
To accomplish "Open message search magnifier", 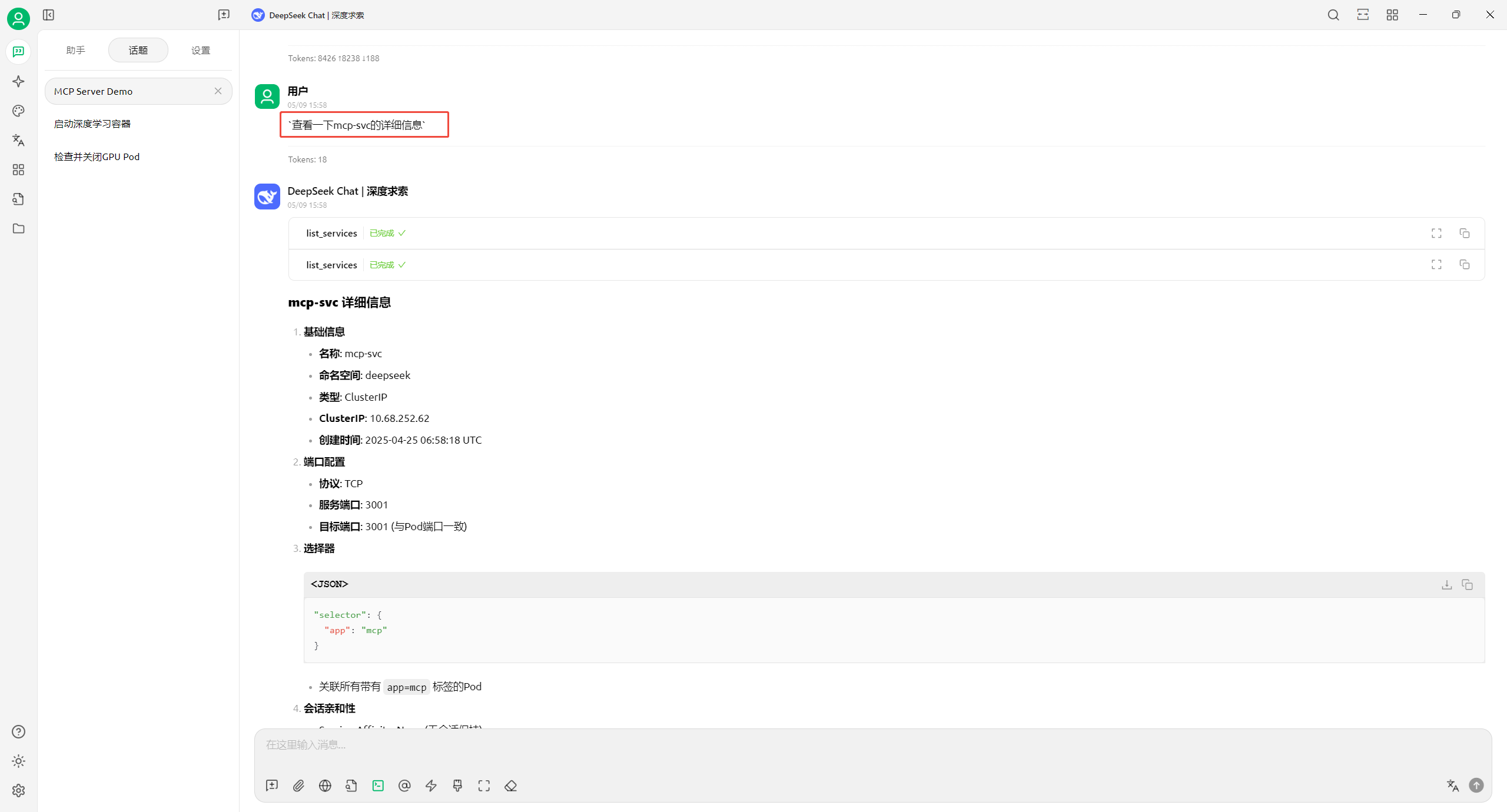I will click(1333, 15).
